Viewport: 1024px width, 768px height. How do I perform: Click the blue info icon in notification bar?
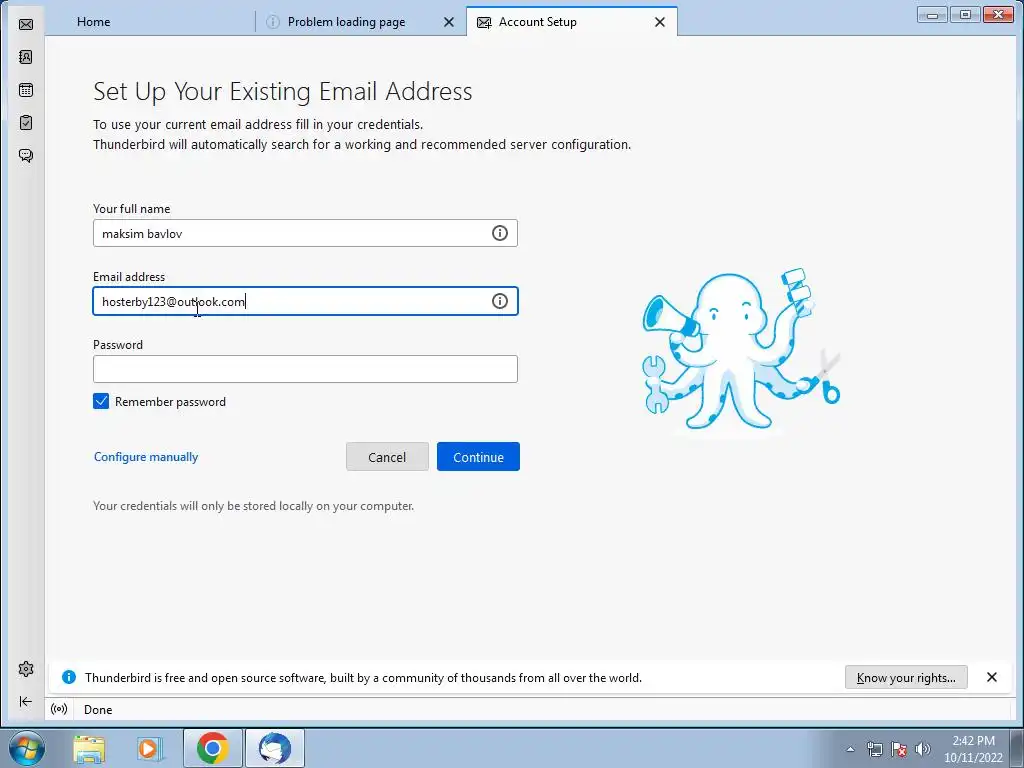[69, 677]
